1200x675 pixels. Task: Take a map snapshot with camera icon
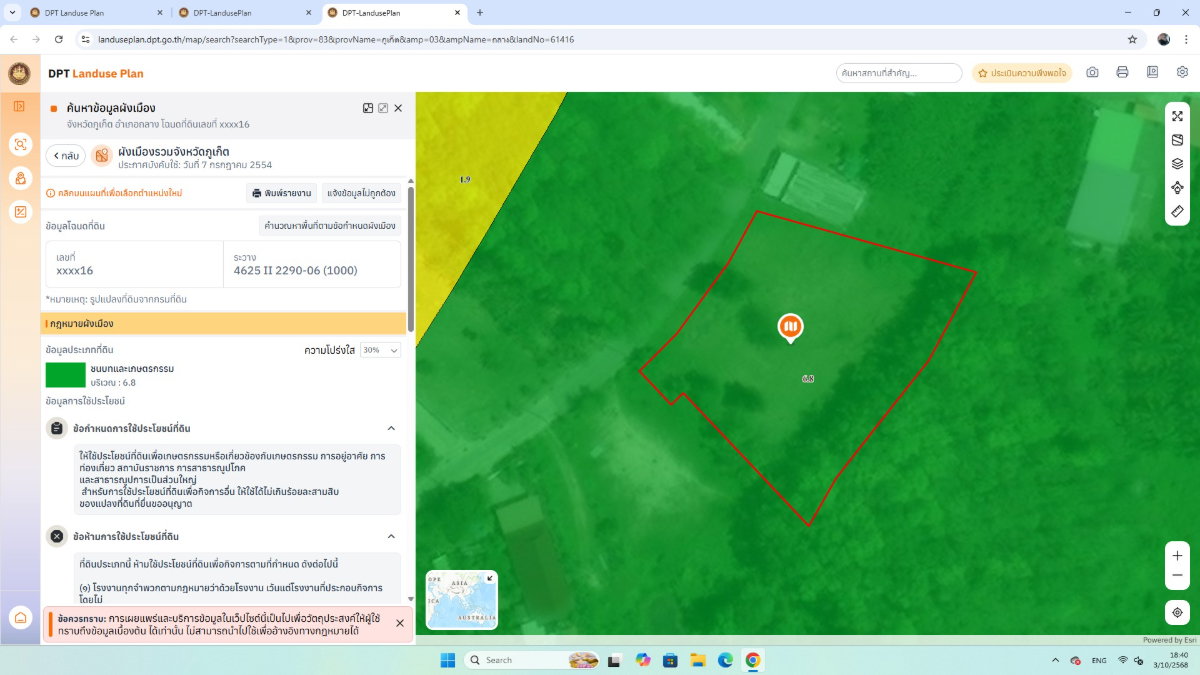pos(1092,73)
